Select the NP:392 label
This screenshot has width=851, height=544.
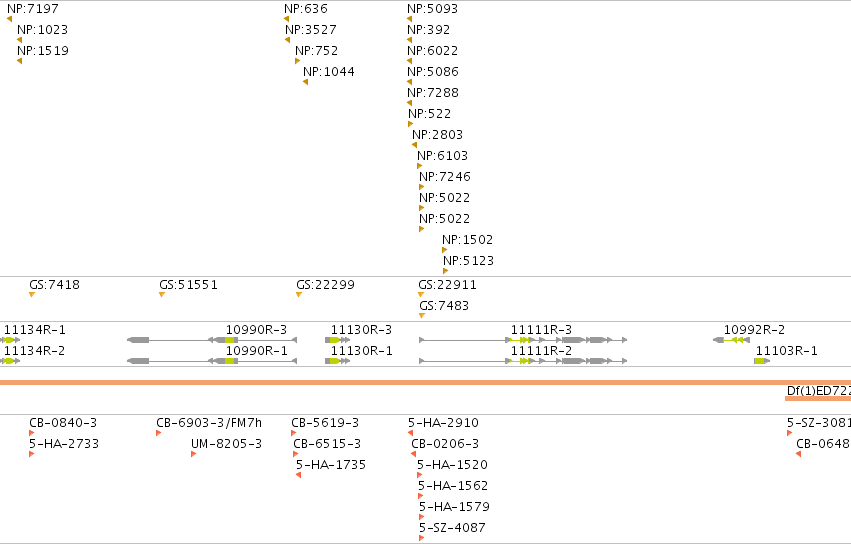coord(428,30)
